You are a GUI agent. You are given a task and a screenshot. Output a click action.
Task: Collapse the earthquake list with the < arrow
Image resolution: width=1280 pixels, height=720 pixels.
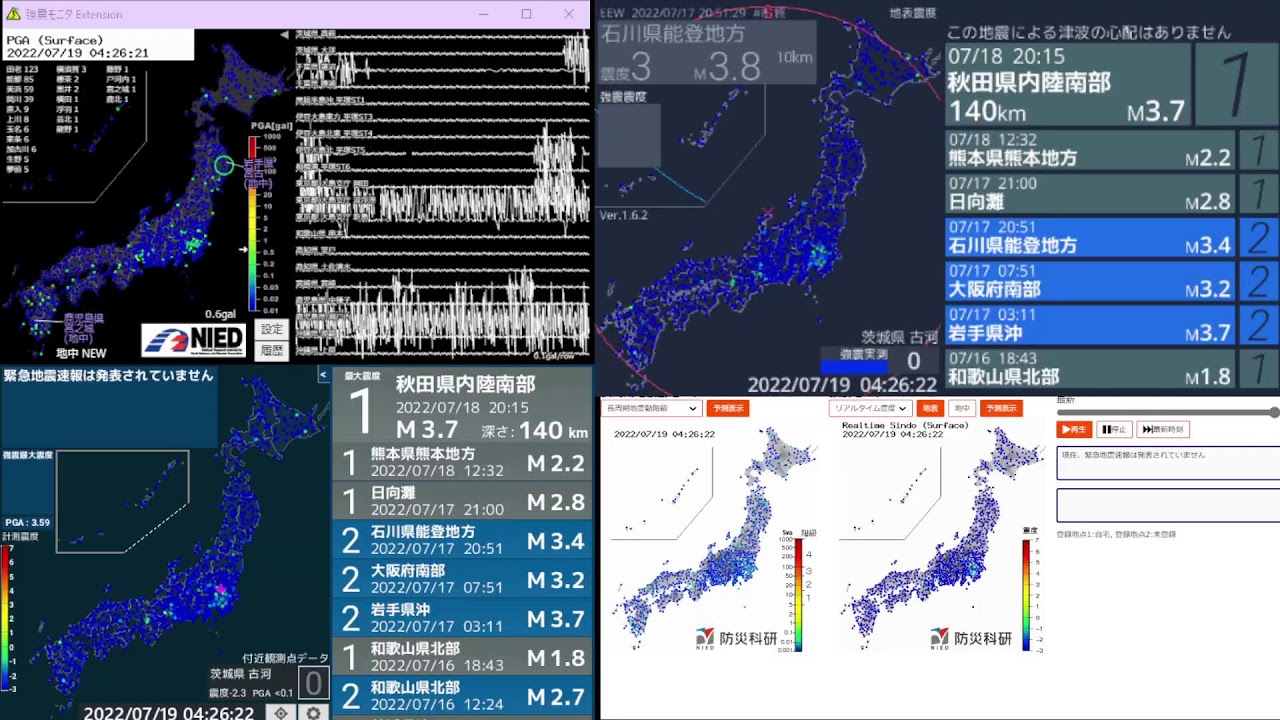[323, 375]
